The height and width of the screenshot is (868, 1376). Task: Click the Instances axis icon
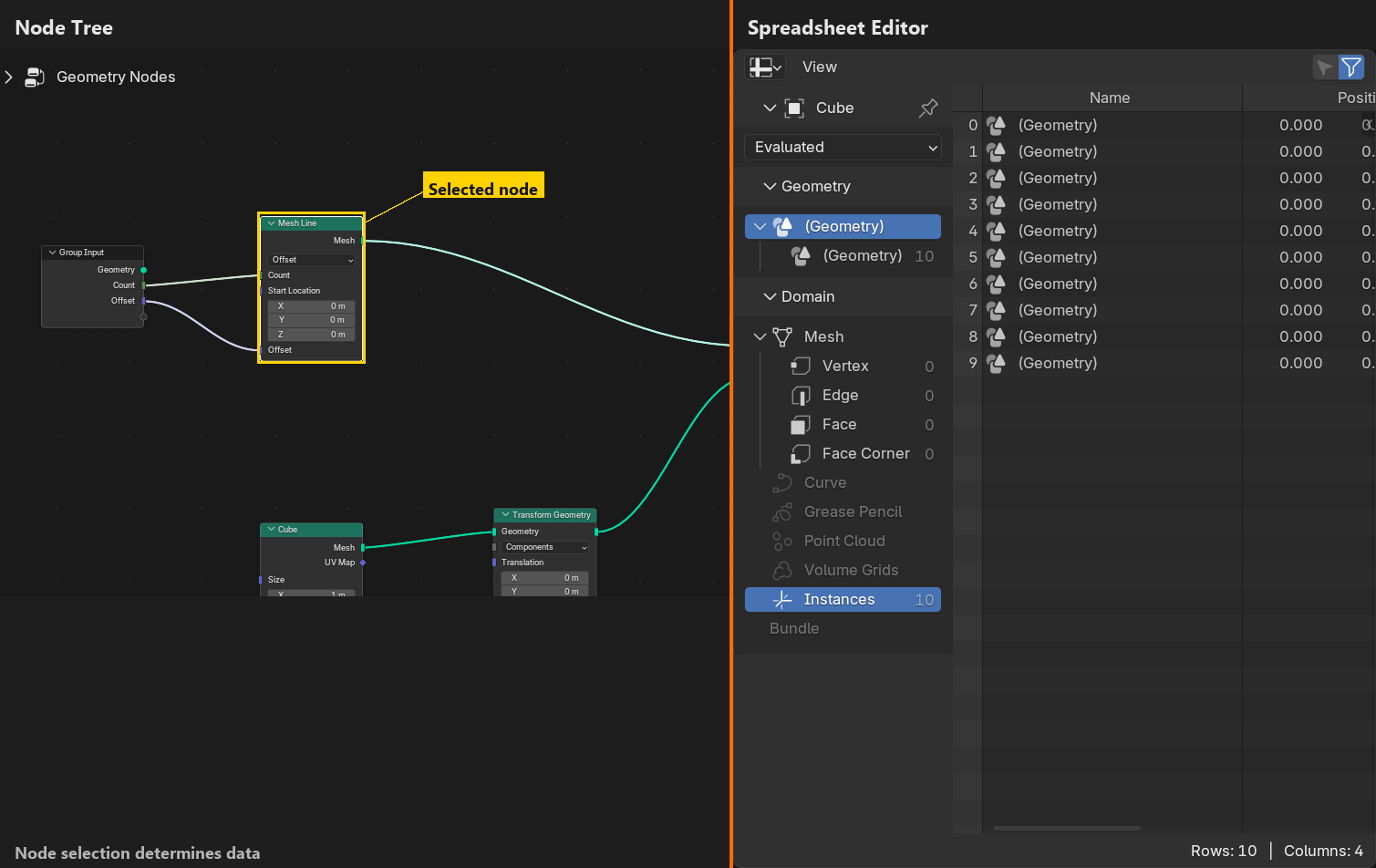[782, 600]
